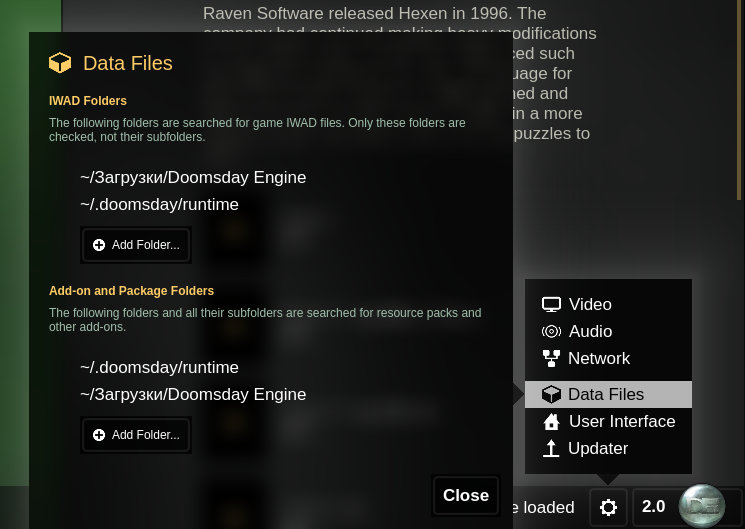The width and height of the screenshot is (745, 529).
Task: Select IWAD folder ~/.doomsday/runtime
Action: pyautogui.click(x=160, y=204)
